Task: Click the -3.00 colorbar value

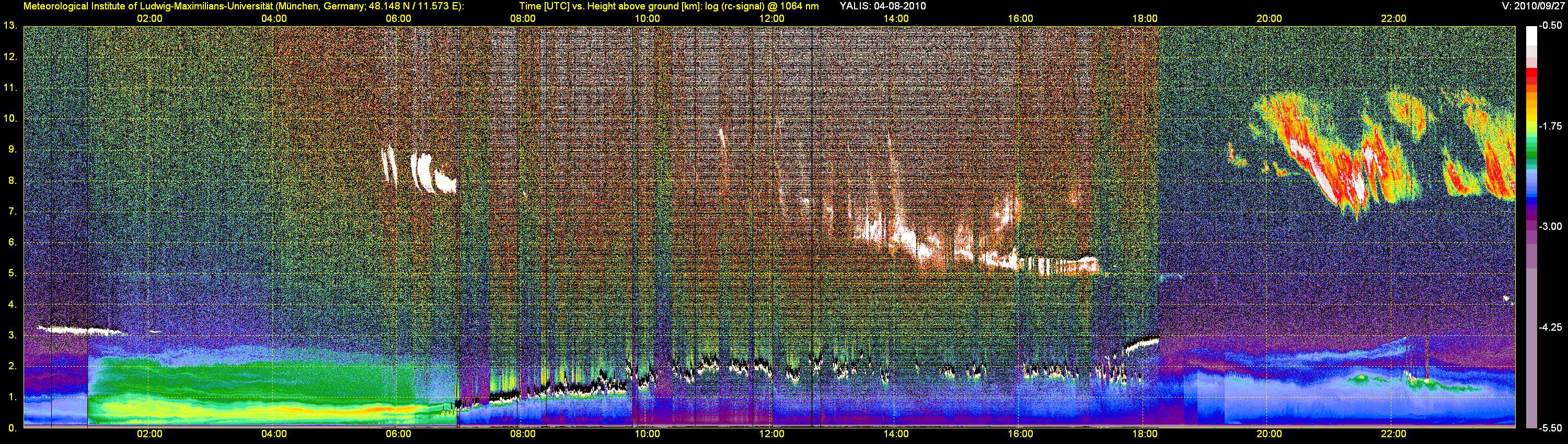Action: click(1551, 226)
